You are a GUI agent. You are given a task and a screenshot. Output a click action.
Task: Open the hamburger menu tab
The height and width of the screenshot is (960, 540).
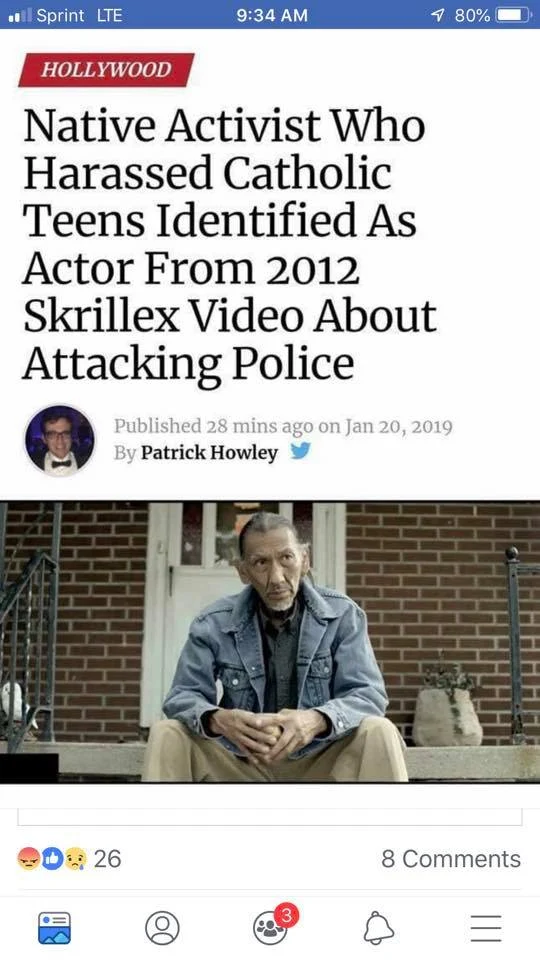pos(486,928)
